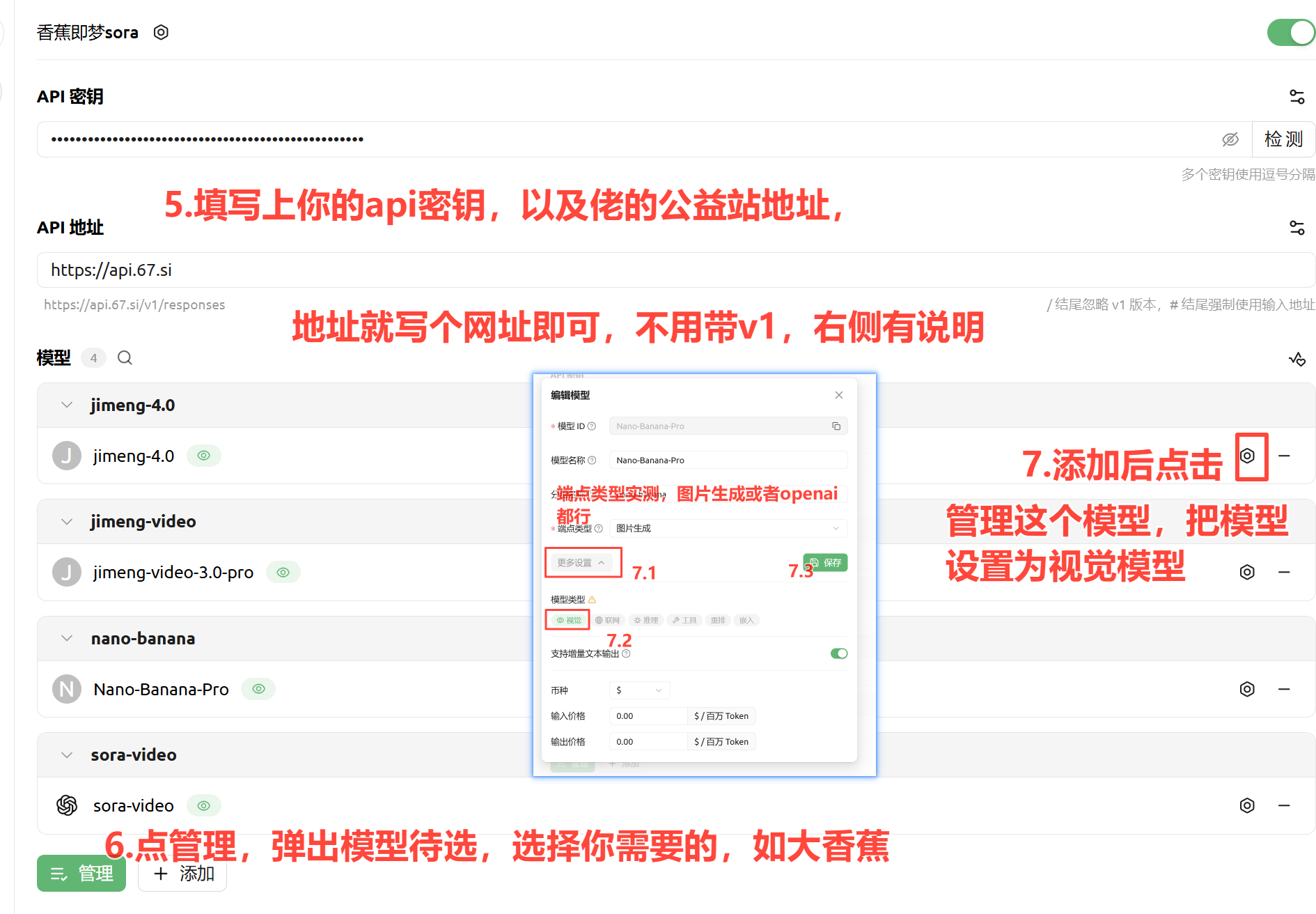Click the jimeng-4.0 model name text

[x=134, y=456]
